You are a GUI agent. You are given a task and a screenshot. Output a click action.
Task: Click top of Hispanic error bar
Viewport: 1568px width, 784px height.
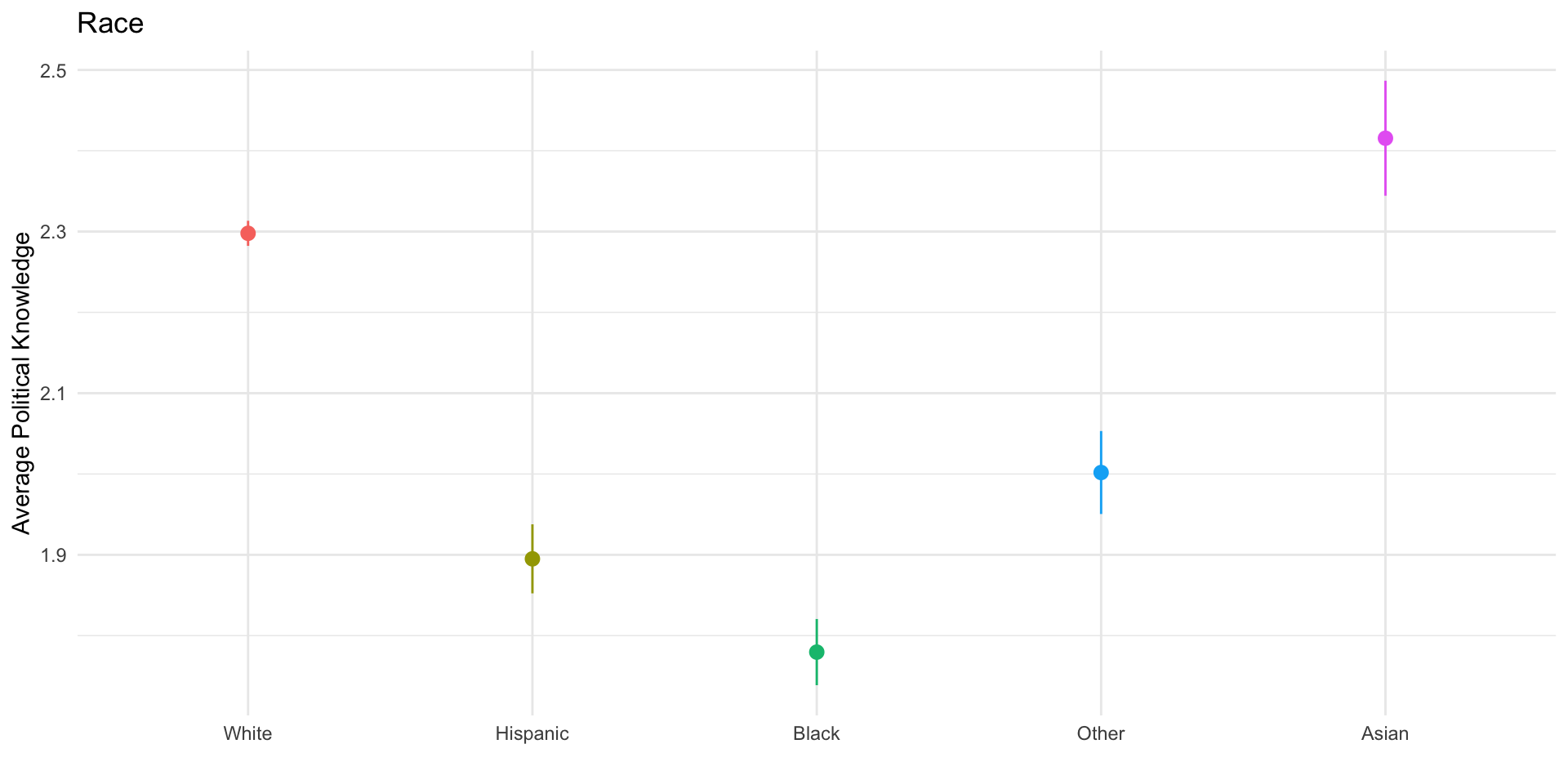click(532, 526)
